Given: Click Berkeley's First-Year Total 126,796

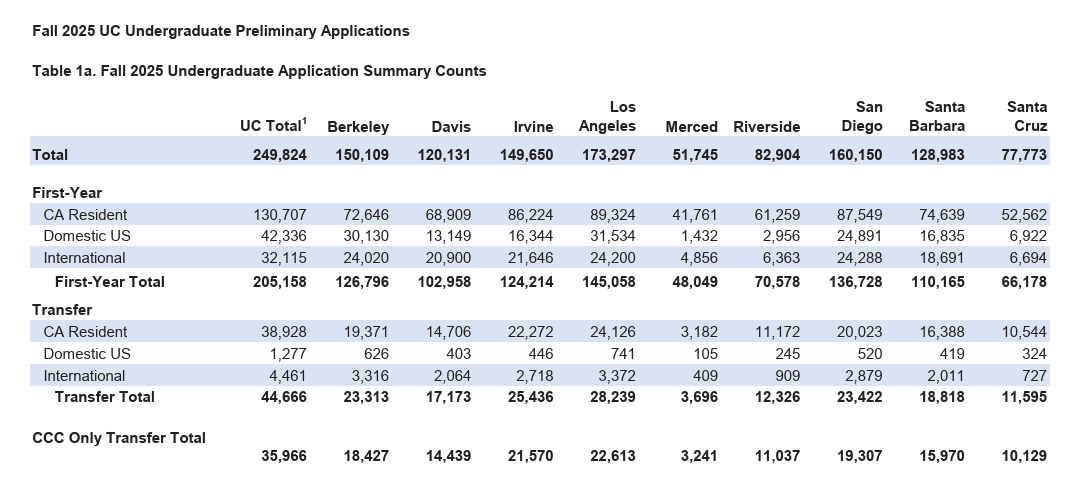Looking at the screenshot, I should coord(361,282).
